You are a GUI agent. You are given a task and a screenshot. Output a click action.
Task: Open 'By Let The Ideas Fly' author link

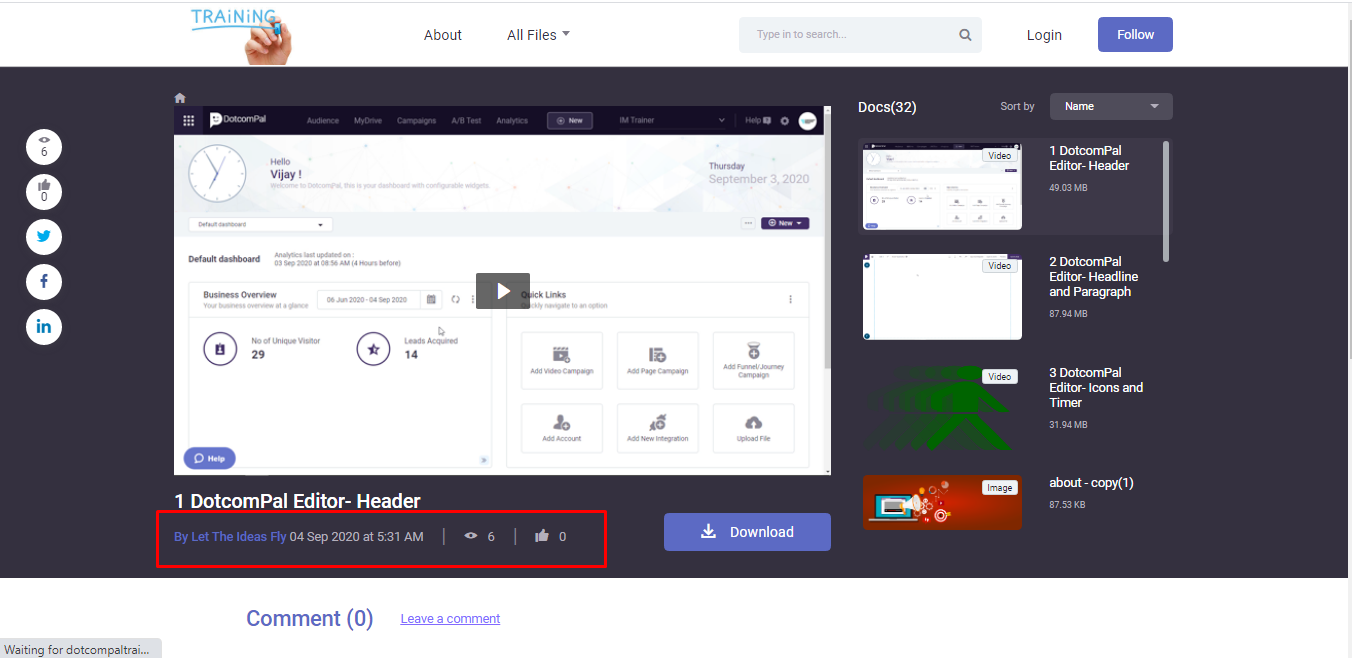tap(230, 537)
